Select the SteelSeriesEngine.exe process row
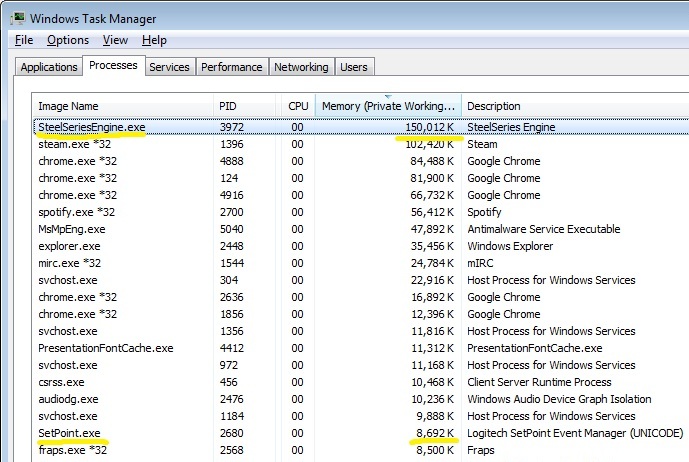 point(361,127)
